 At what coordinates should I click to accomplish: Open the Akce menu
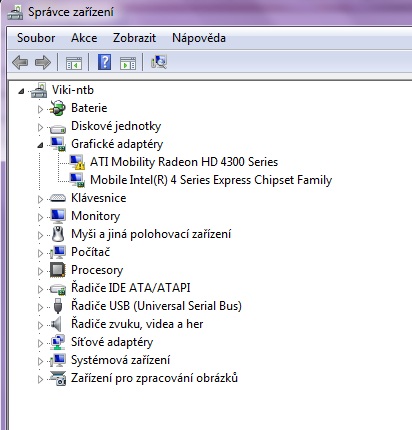[84, 38]
